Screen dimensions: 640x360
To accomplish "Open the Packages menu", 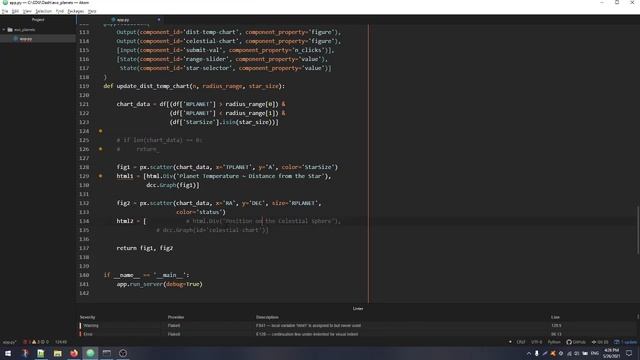I will click(76, 11).
